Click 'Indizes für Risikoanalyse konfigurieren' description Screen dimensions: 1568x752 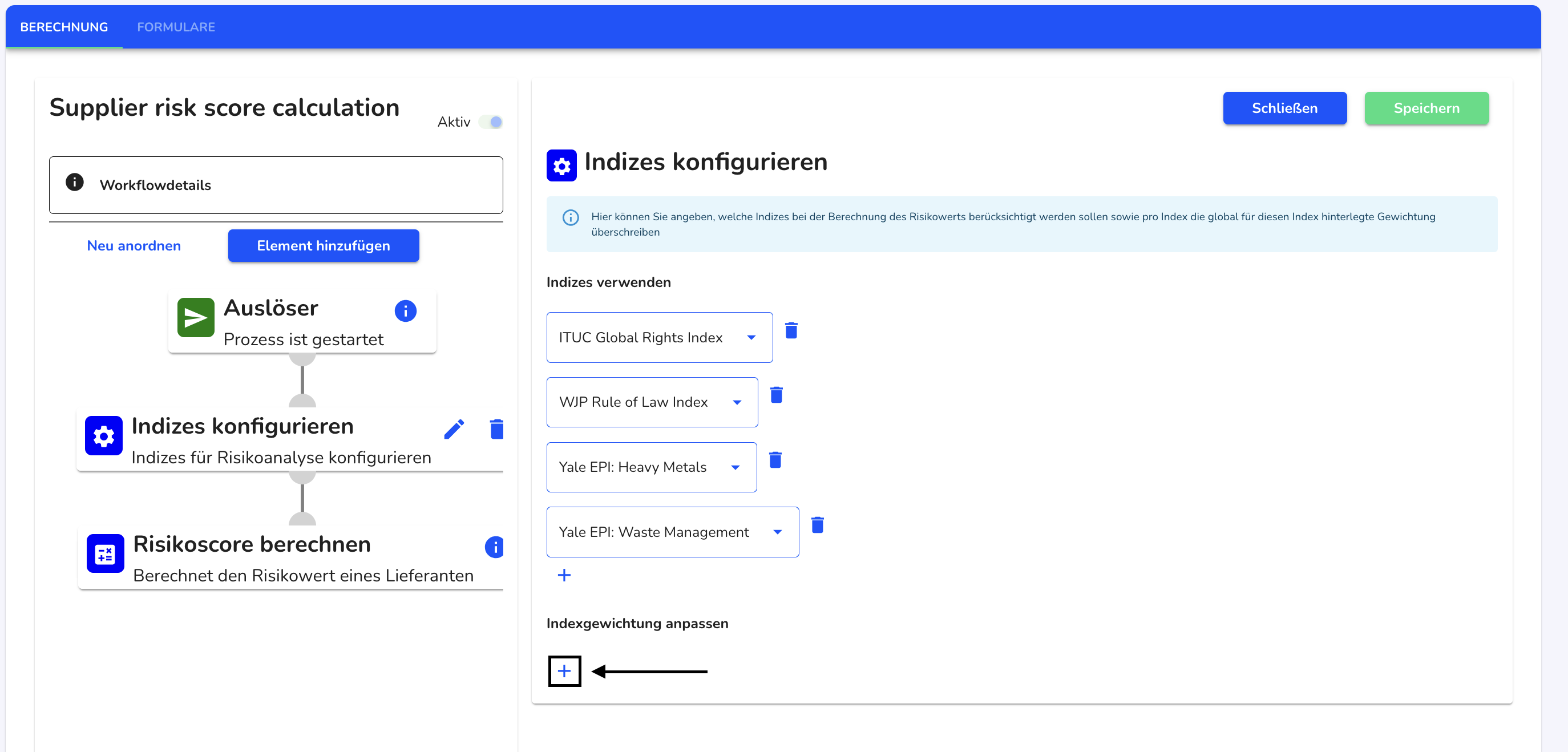(281, 457)
